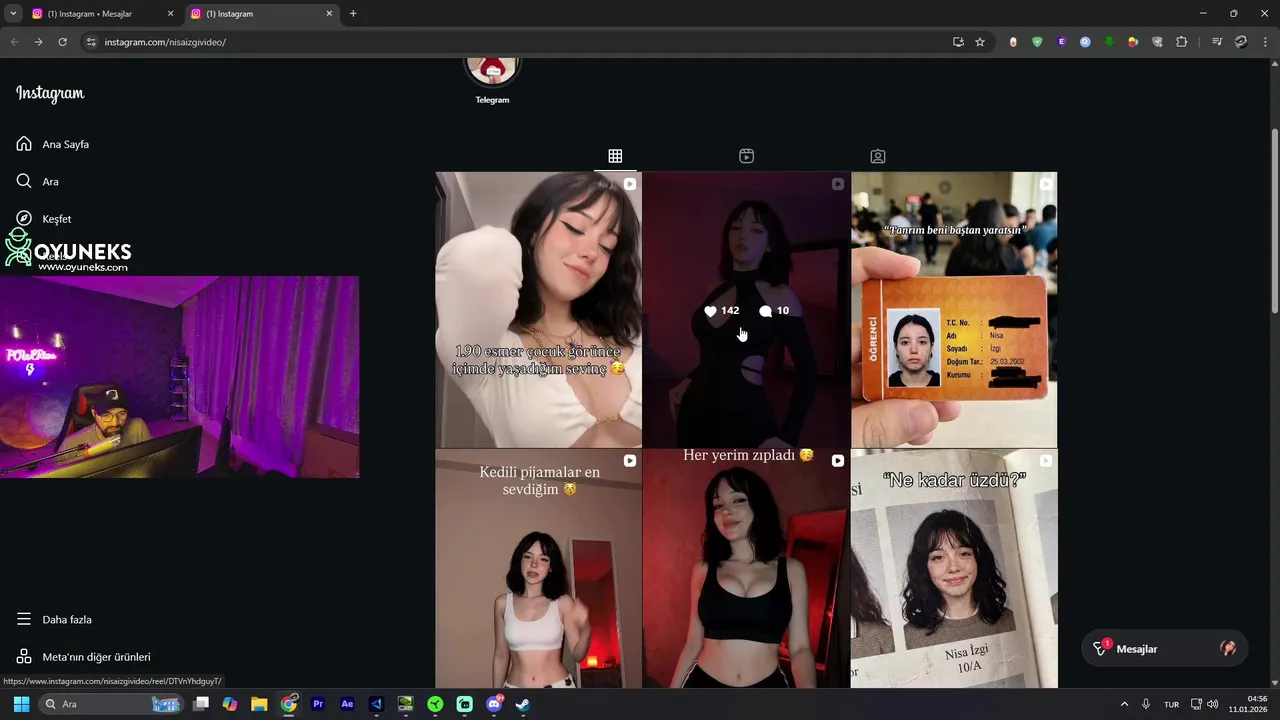Open the 'Ne kadar üzdü?' post

point(954,569)
